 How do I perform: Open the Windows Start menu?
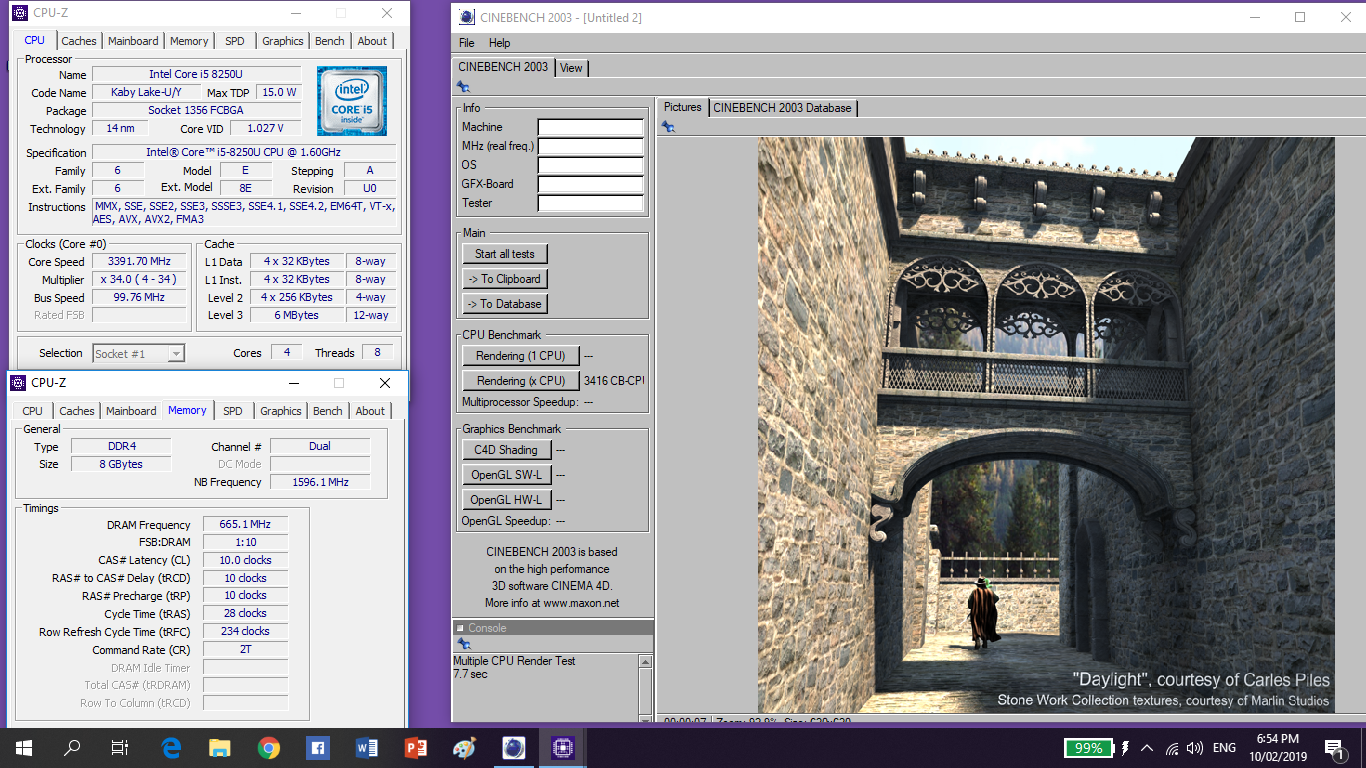pyautogui.click(x=24, y=747)
